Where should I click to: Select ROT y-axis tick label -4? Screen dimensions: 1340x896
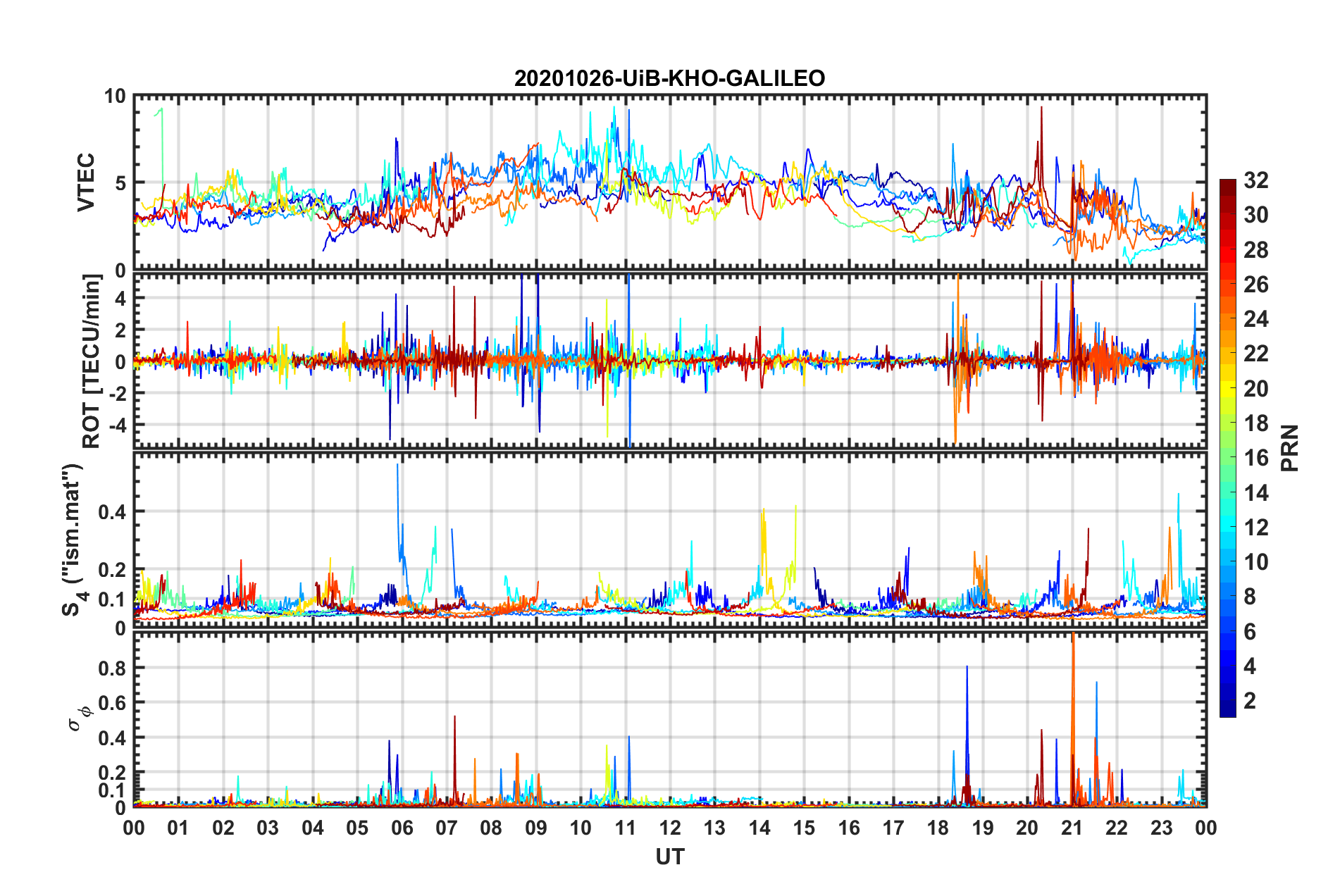117,425
